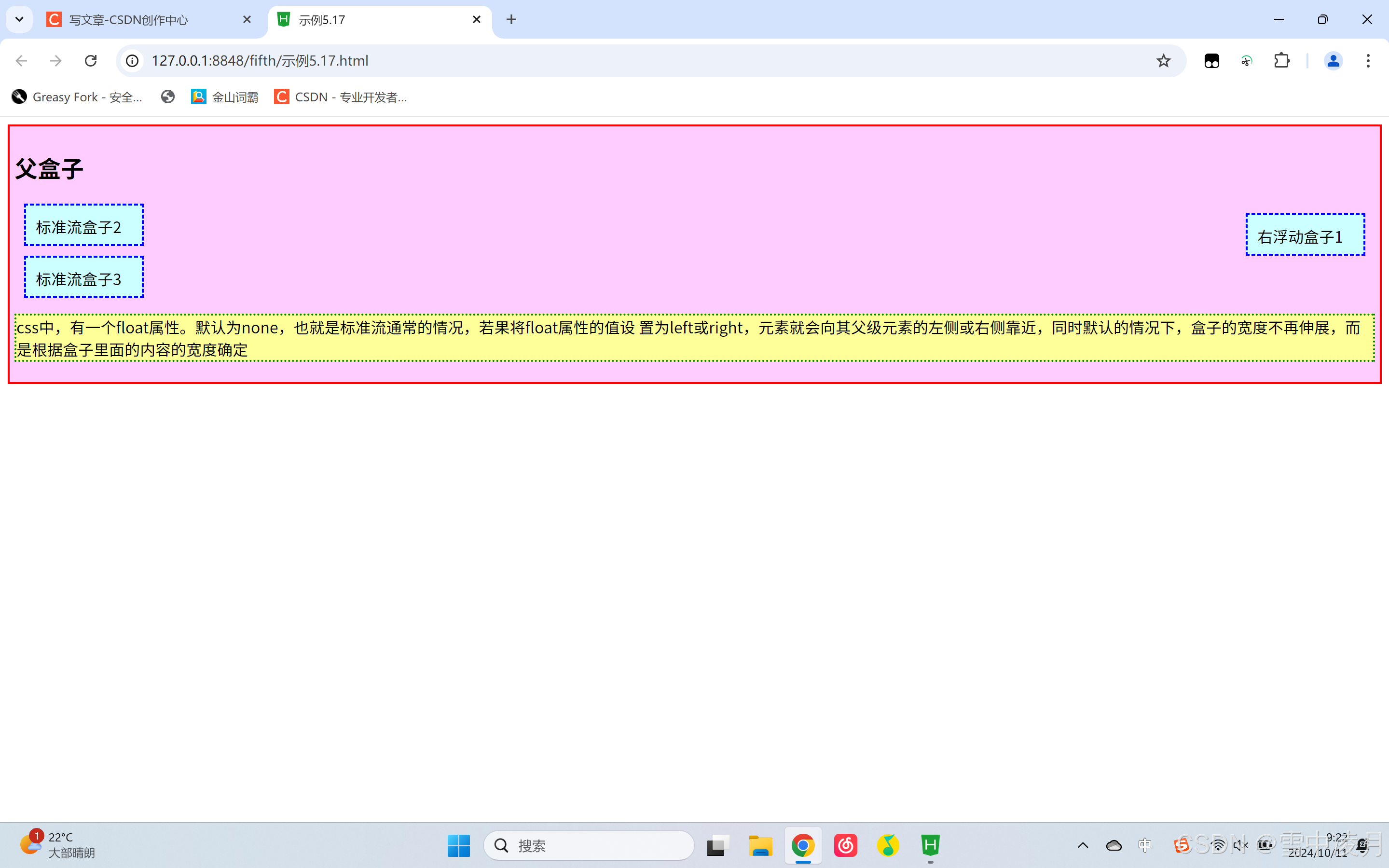1389x868 pixels.
Task: Open the Greasy Fork bookmark
Action: [x=78, y=97]
